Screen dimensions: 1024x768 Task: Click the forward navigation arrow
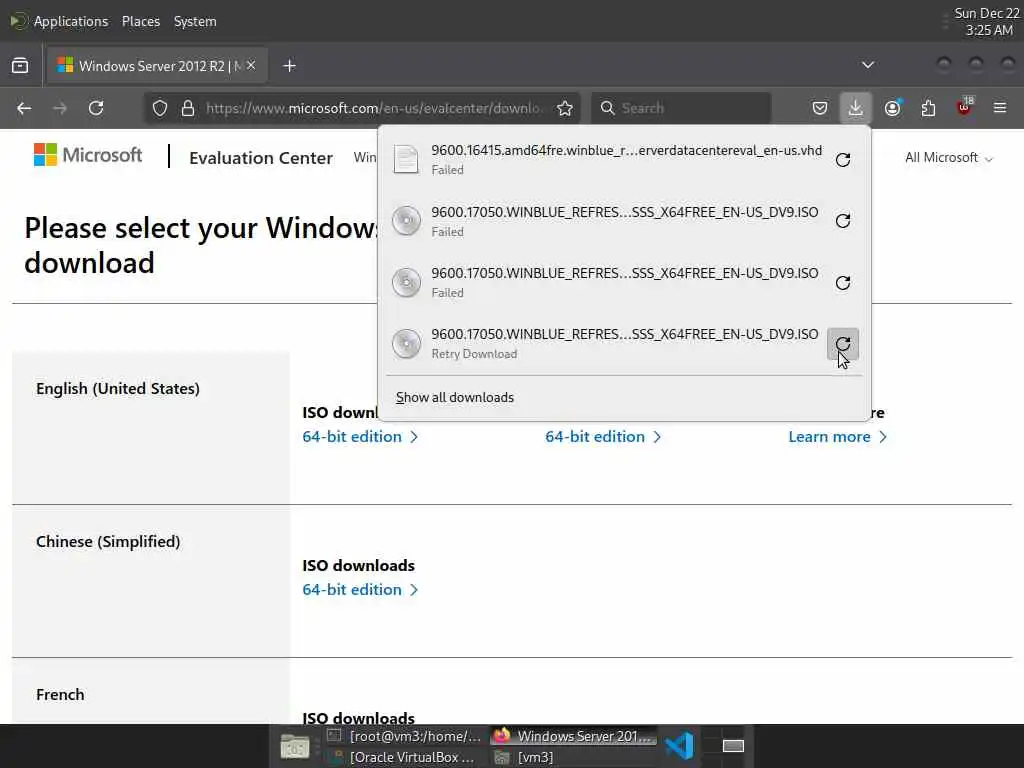(60, 108)
